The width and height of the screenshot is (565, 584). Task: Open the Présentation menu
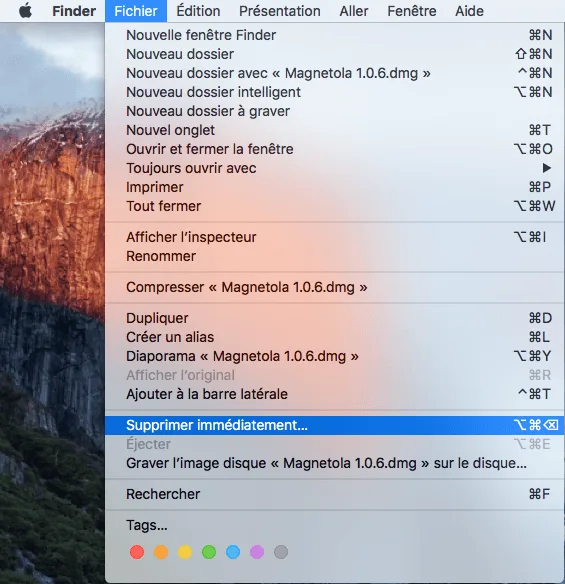tap(280, 11)
